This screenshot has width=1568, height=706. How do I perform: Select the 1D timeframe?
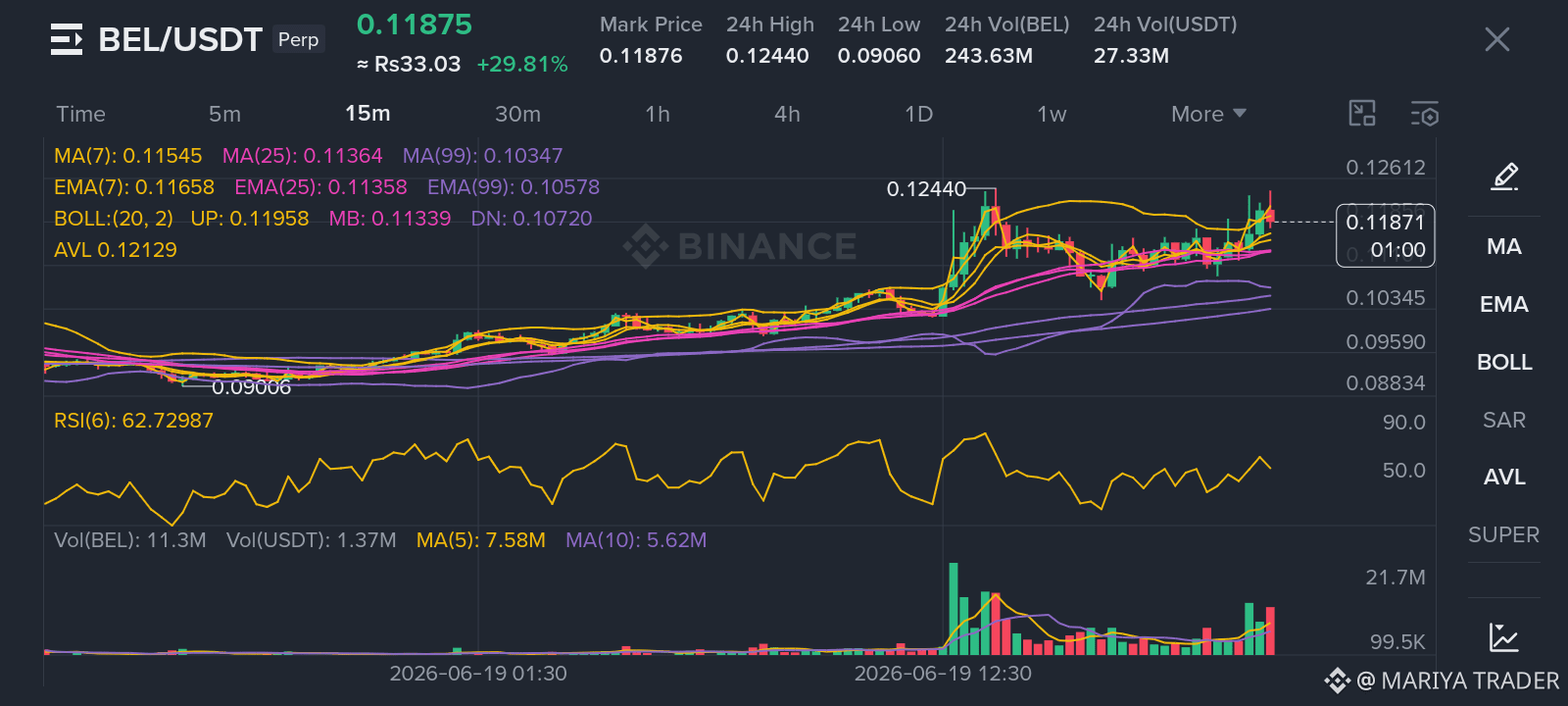click(x=918, y=114)
